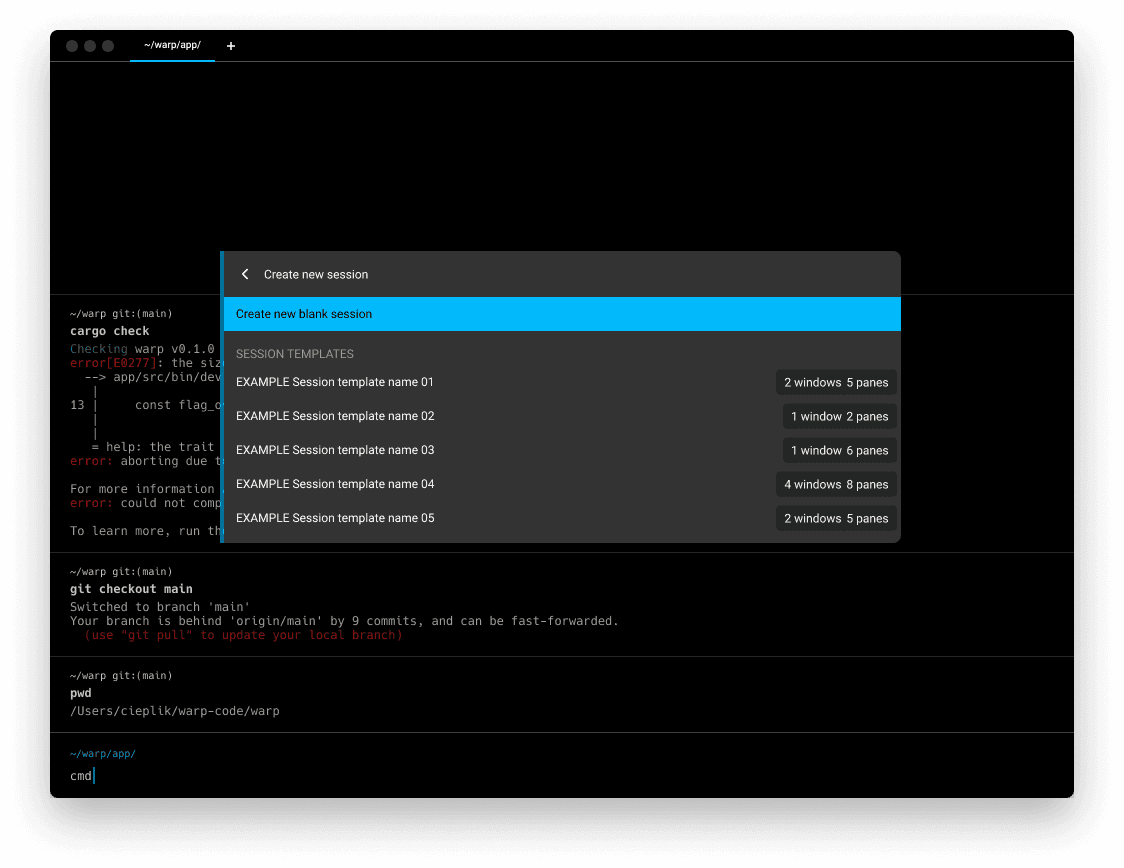Click the 2 windows 5 panes badge for template 05

tap(836, 518)
